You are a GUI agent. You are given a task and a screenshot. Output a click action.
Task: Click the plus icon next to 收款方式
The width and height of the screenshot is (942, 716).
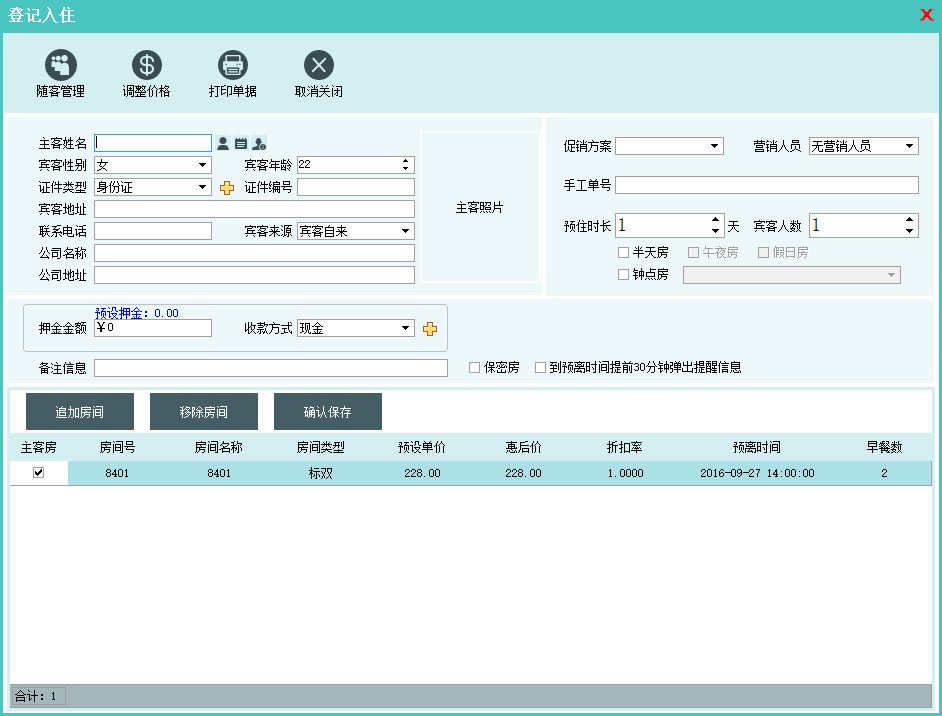tap(430, 329)
